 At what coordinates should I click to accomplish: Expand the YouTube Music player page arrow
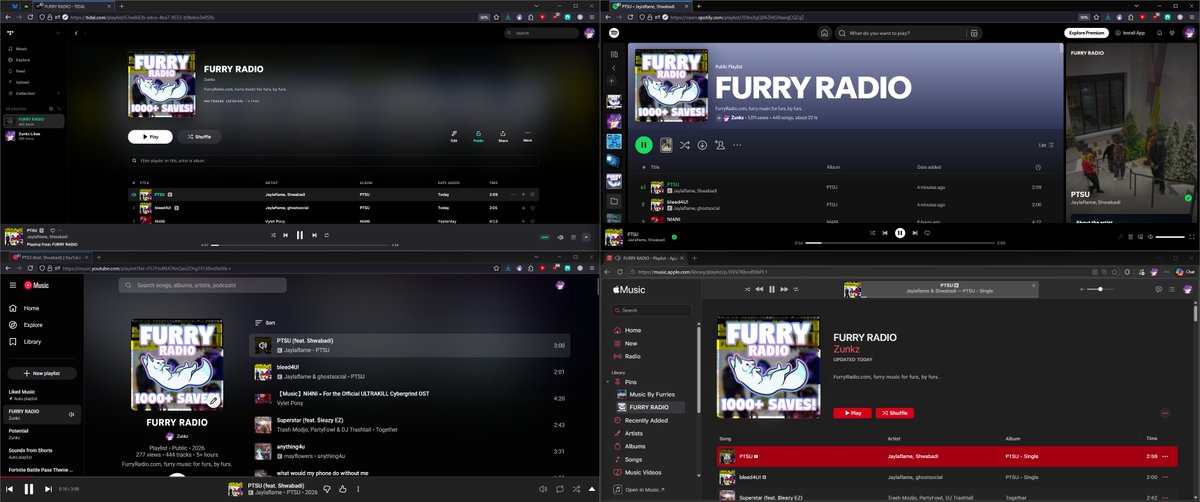pos(592,490)
